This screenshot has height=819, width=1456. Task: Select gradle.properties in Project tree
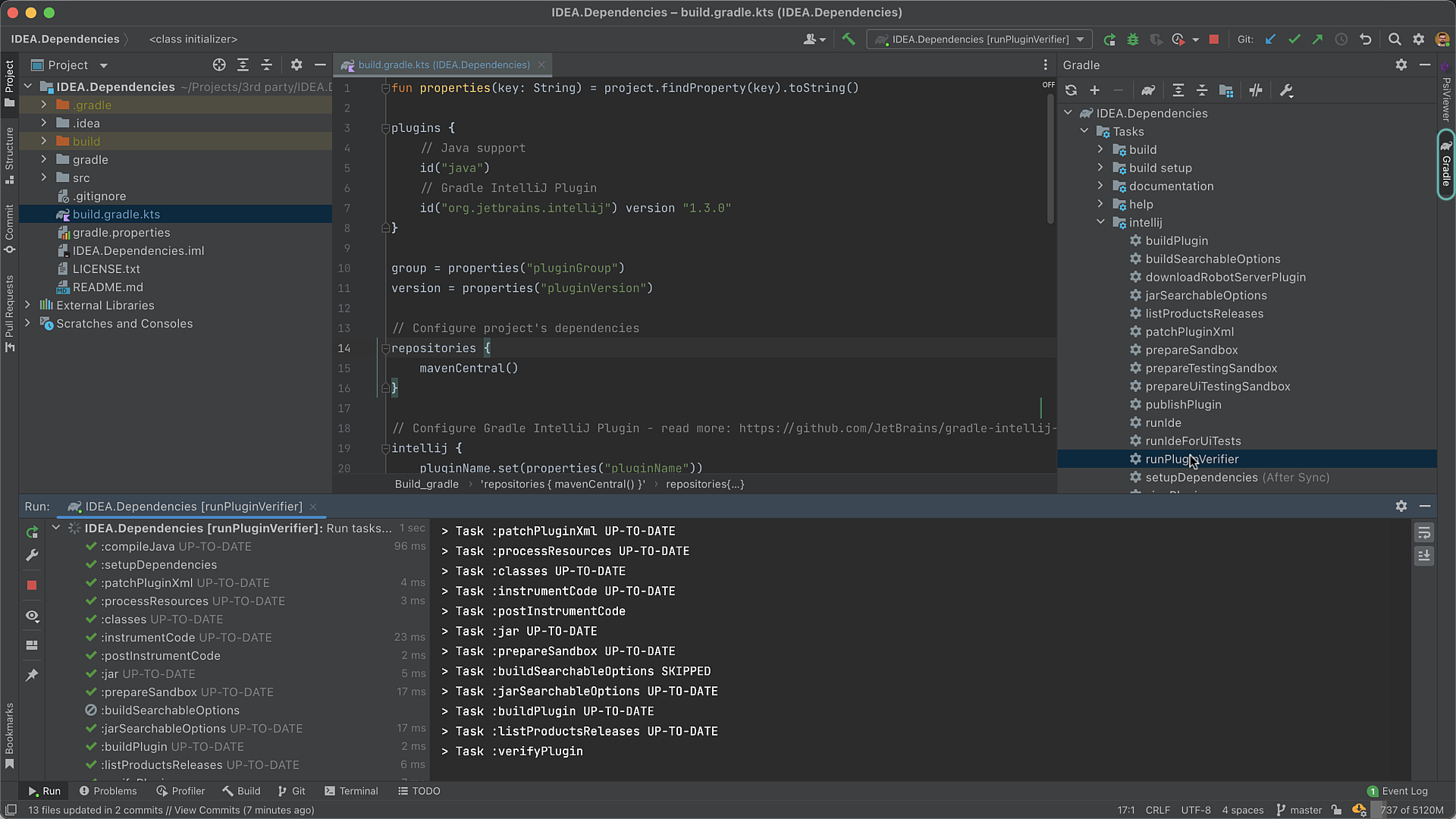click(x=121, y=232)
